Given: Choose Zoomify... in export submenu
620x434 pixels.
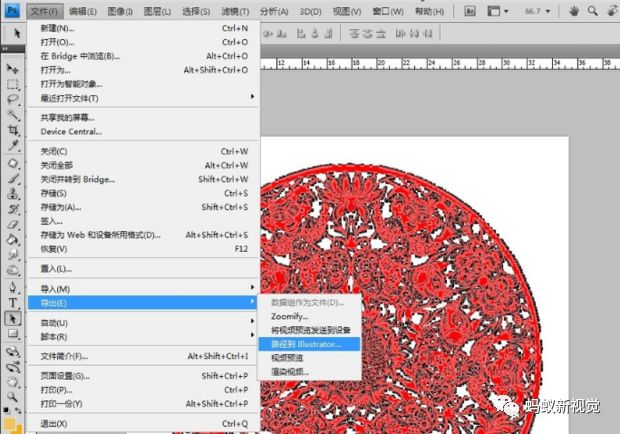Looking at the screenshot, I should click(309, 316).
